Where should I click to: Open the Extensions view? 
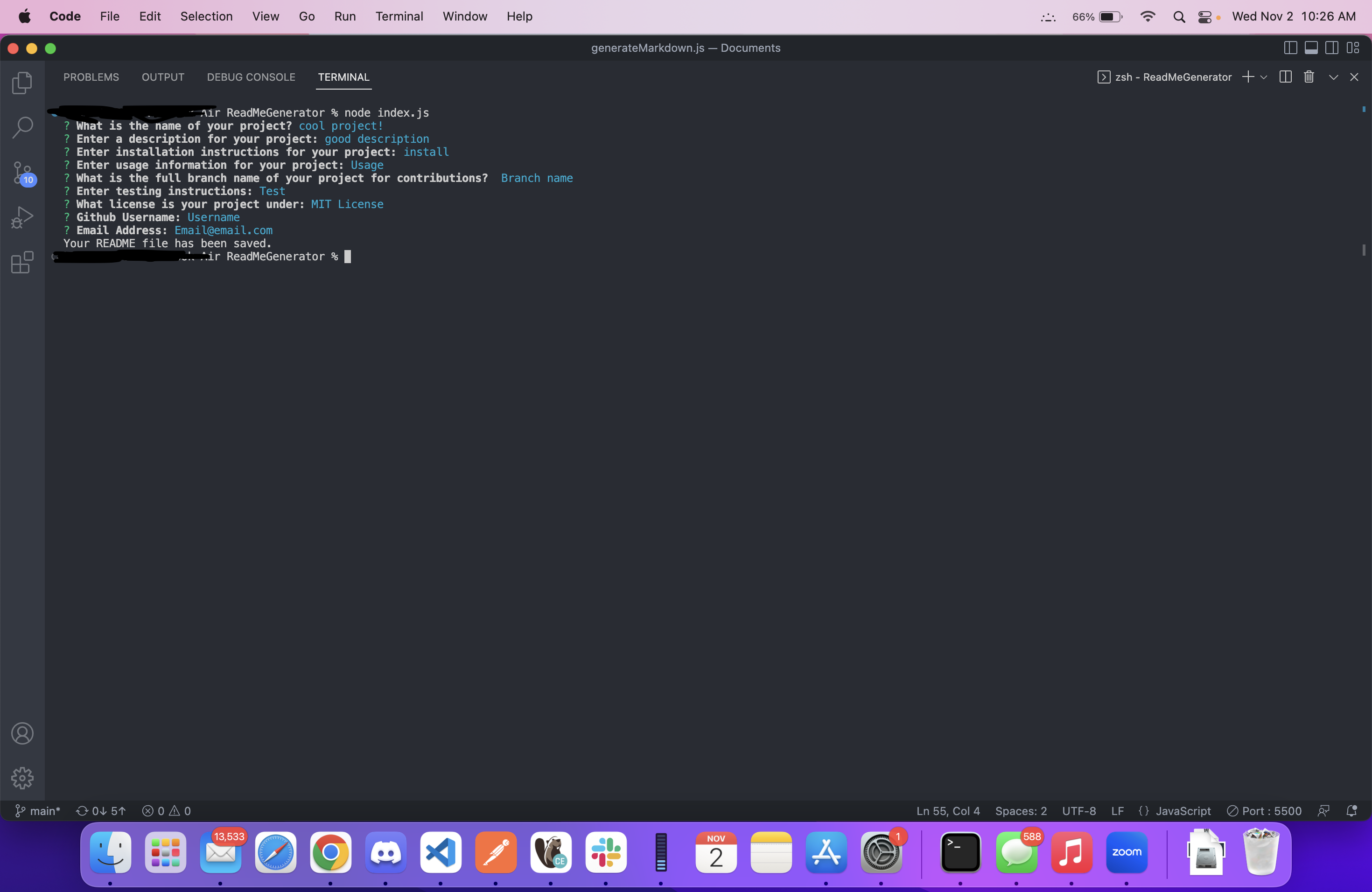coord(22,263)
